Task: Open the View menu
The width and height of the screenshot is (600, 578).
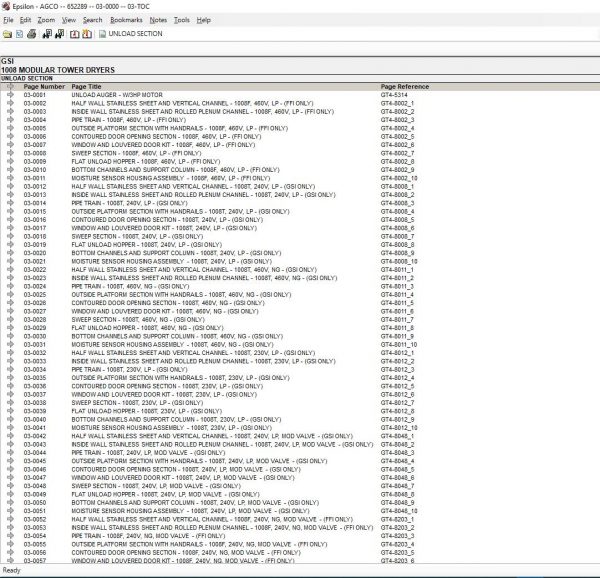Action: (x=69, y=20)
